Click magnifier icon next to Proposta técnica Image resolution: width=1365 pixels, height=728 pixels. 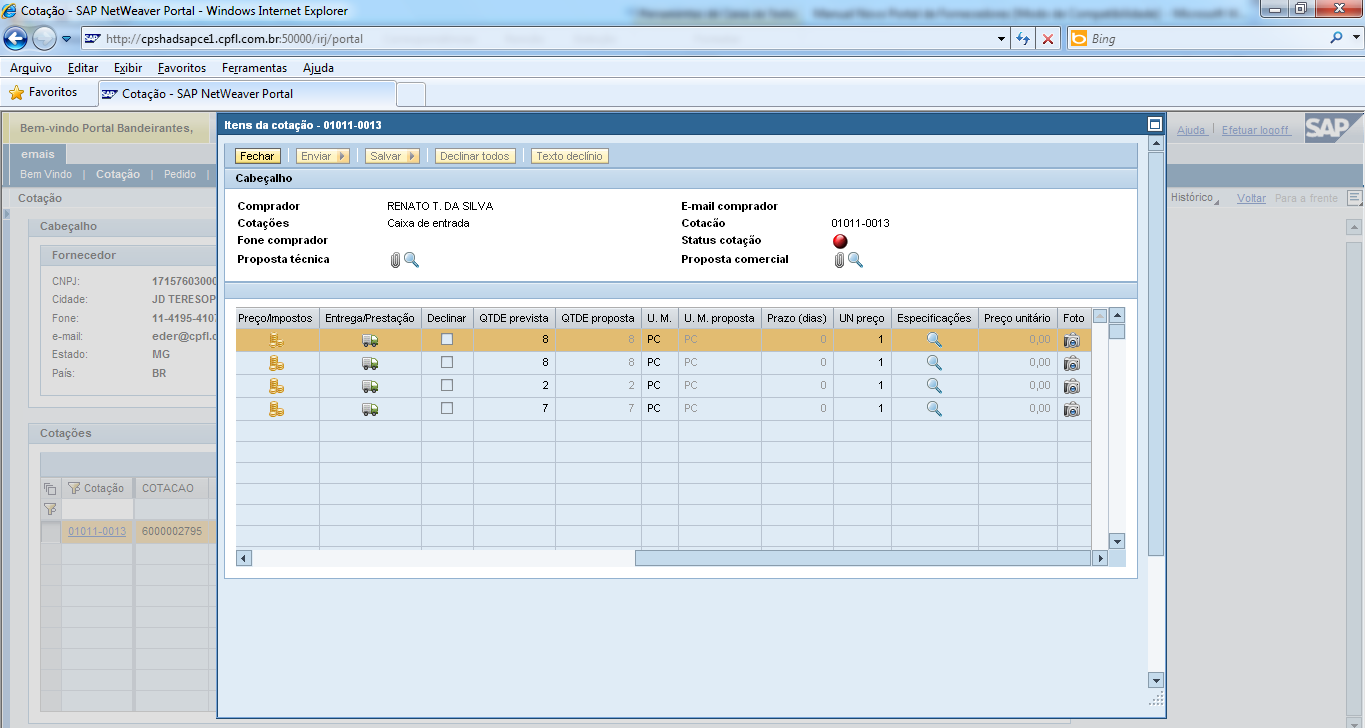click(411, 260)
